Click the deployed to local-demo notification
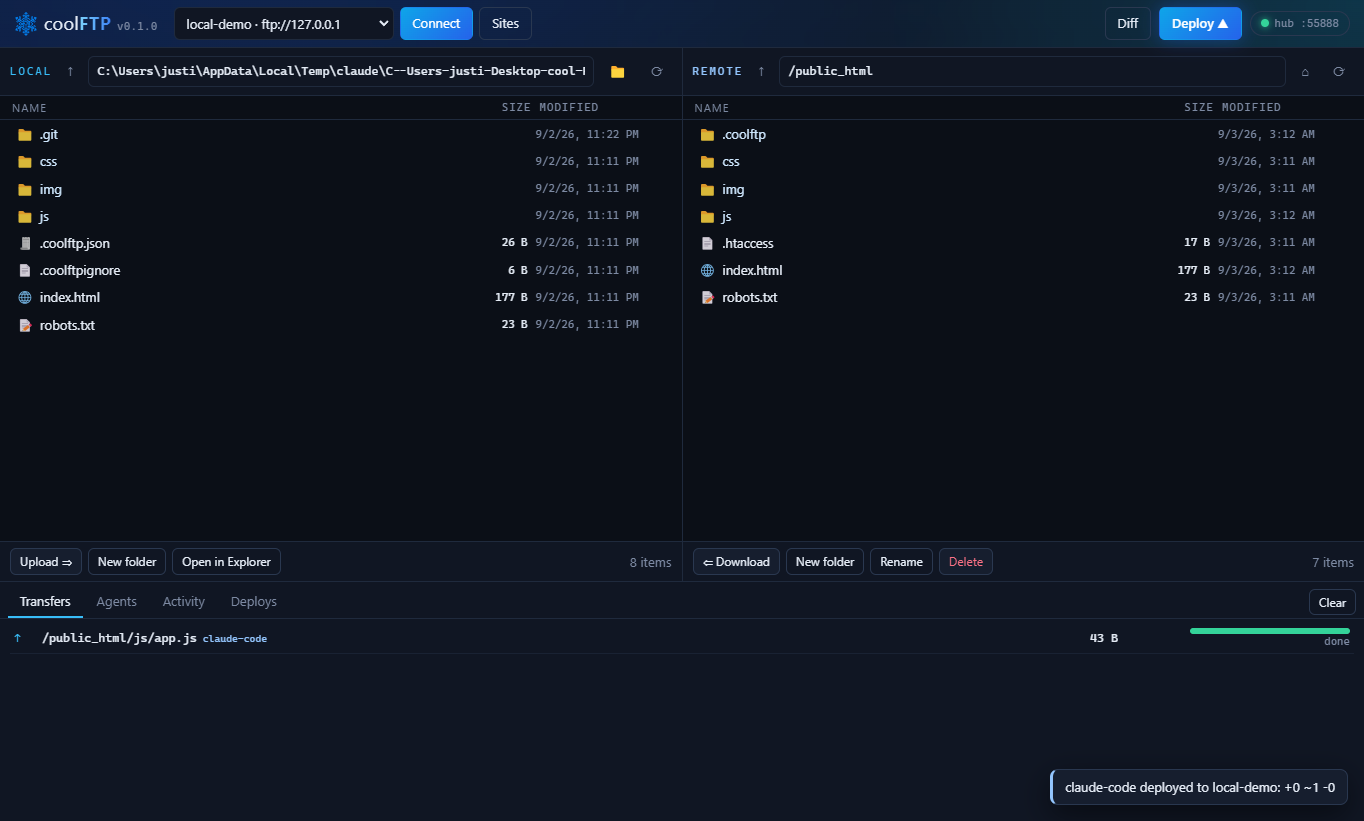The height and width of the screenshot is (821, 1364). pyautogui.click(x=1199, y=787)
